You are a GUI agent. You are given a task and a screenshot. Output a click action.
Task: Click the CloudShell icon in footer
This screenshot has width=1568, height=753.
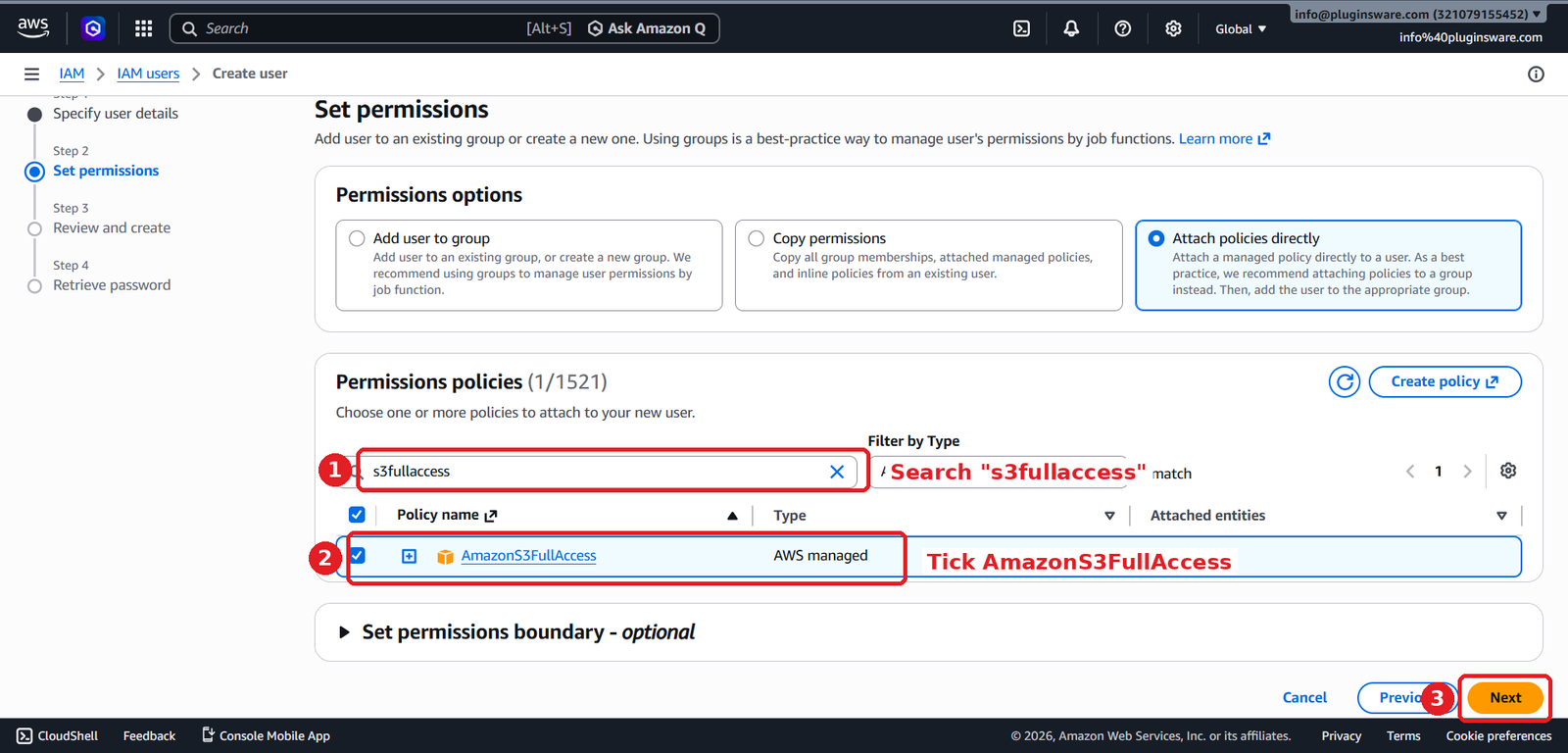(24, 735)
